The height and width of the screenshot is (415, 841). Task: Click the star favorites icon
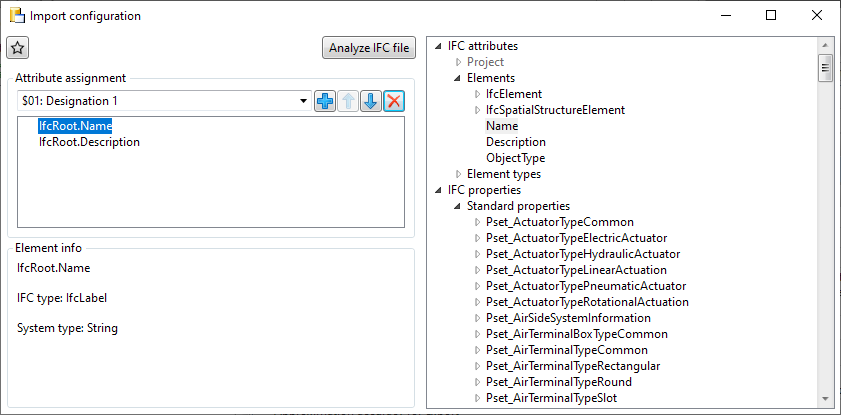pos(18,48)
